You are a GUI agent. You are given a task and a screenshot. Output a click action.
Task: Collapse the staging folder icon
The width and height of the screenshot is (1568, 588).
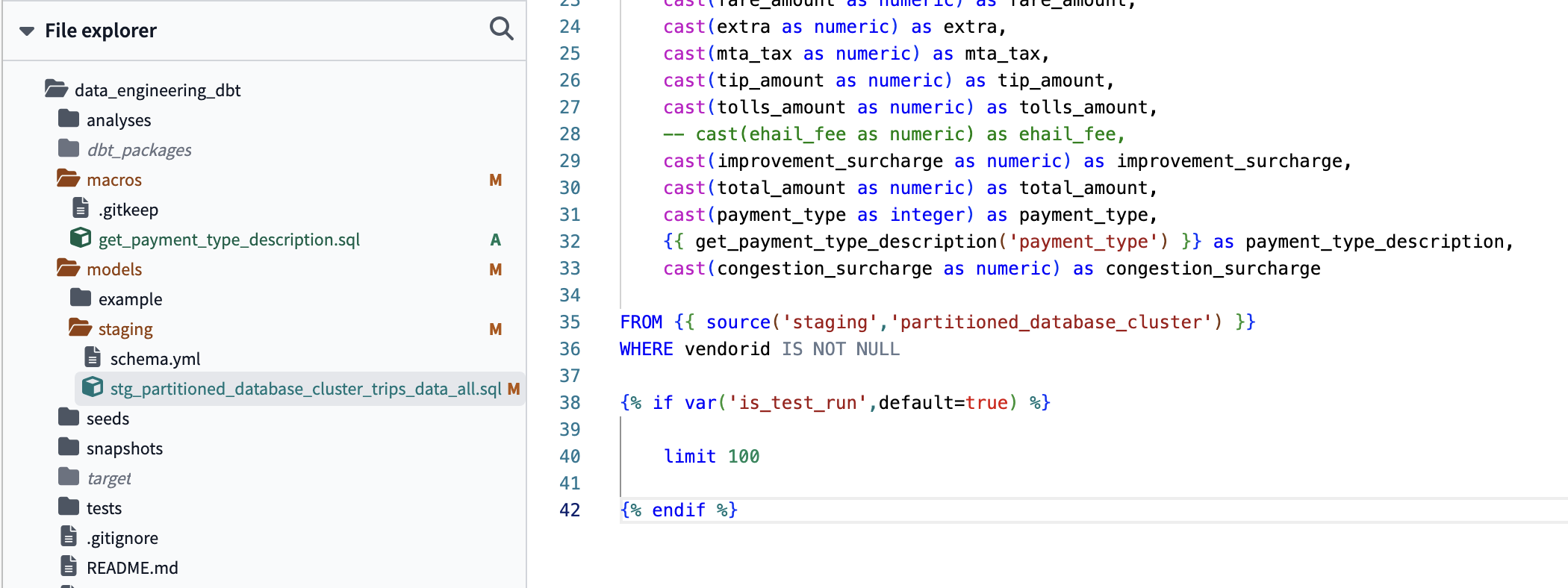[x=81, y=328]
